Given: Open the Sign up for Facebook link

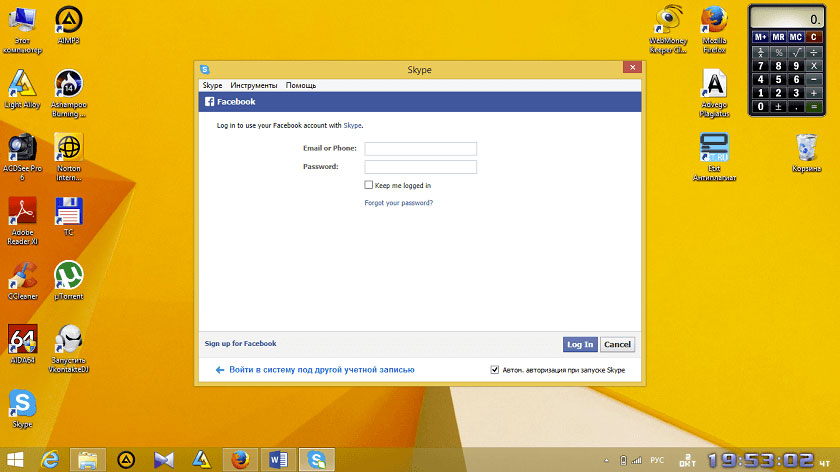Looking at the screenshot, I should pyautogui.click(x=241, y=343).
